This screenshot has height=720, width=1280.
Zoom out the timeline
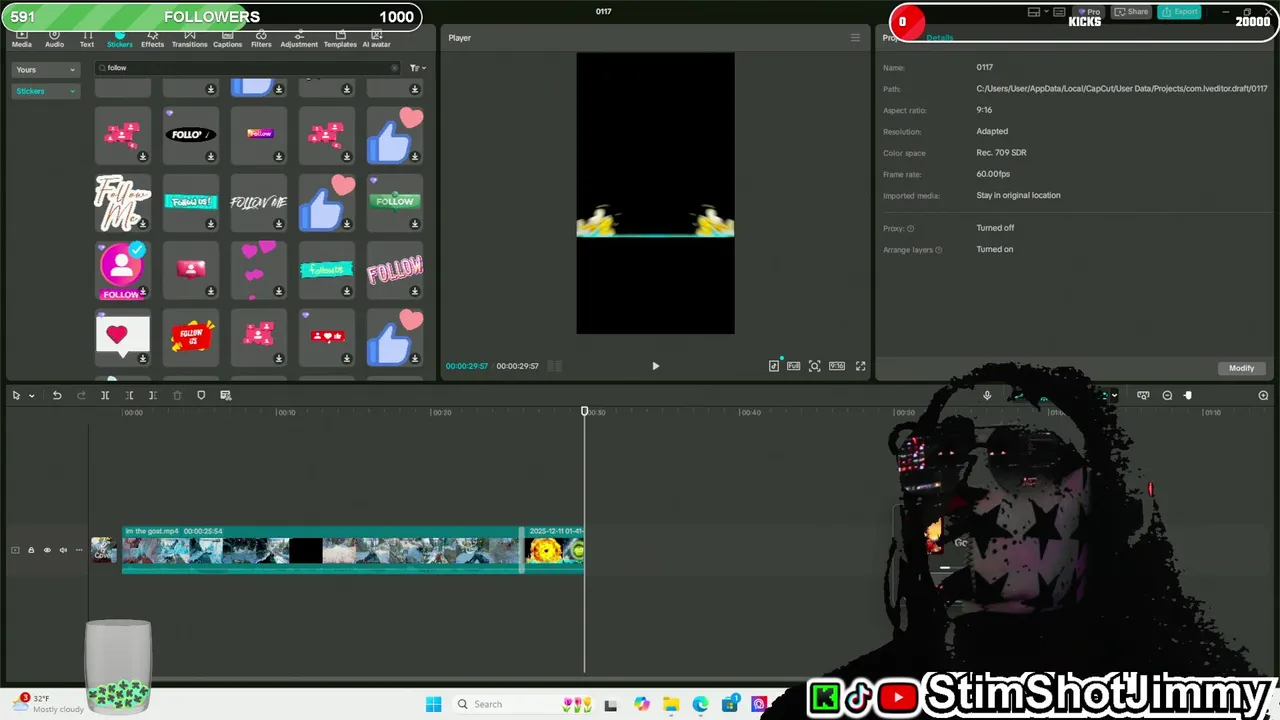(x=1167, y=395)
